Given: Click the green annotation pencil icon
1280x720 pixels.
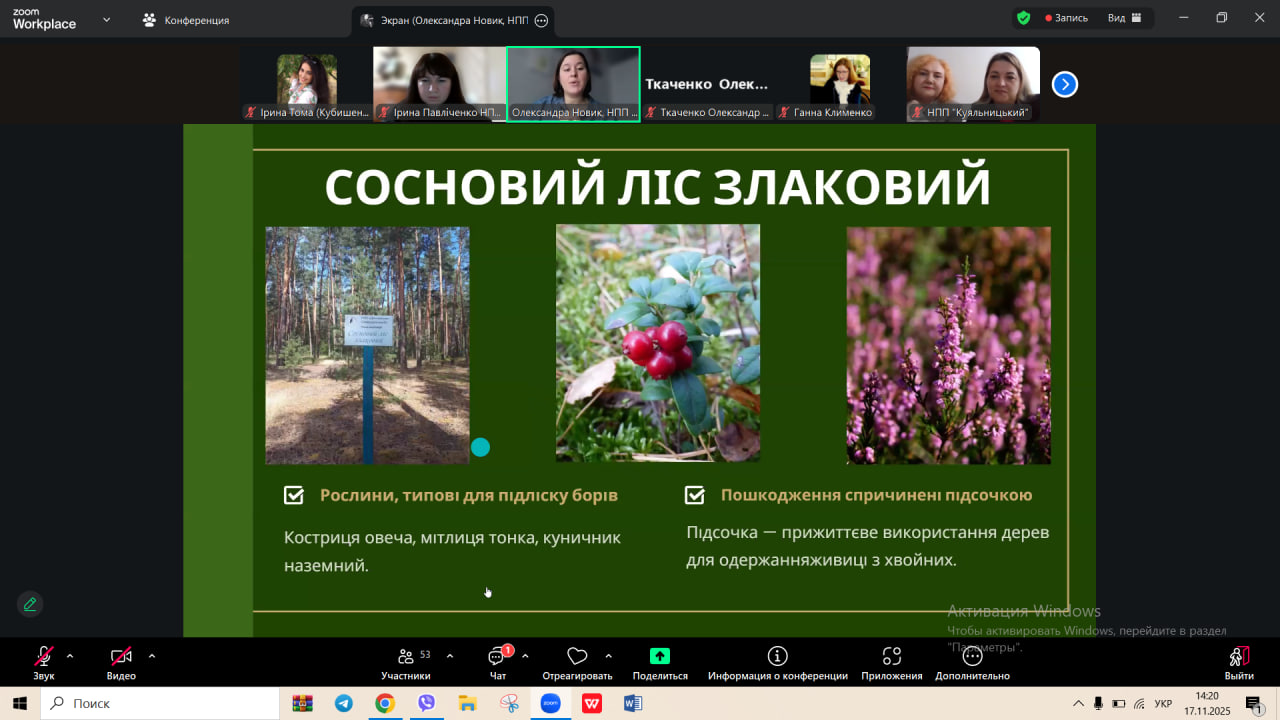Looking at the screenshot, I should (x=30, y=604).
